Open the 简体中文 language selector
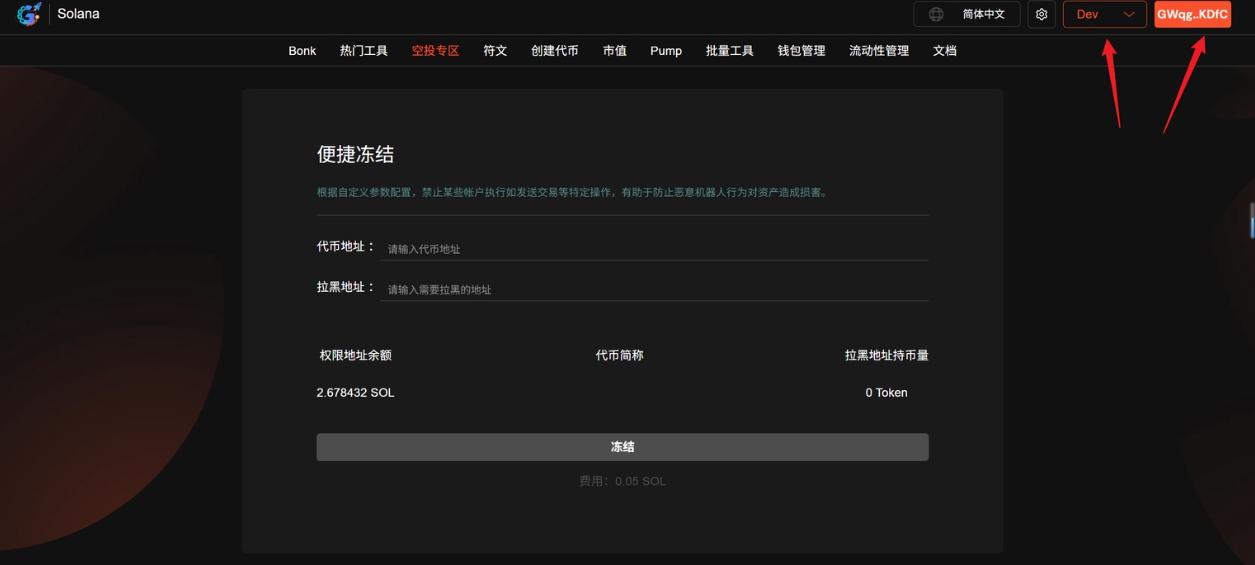1255x565 pixels. coord(967,14)
